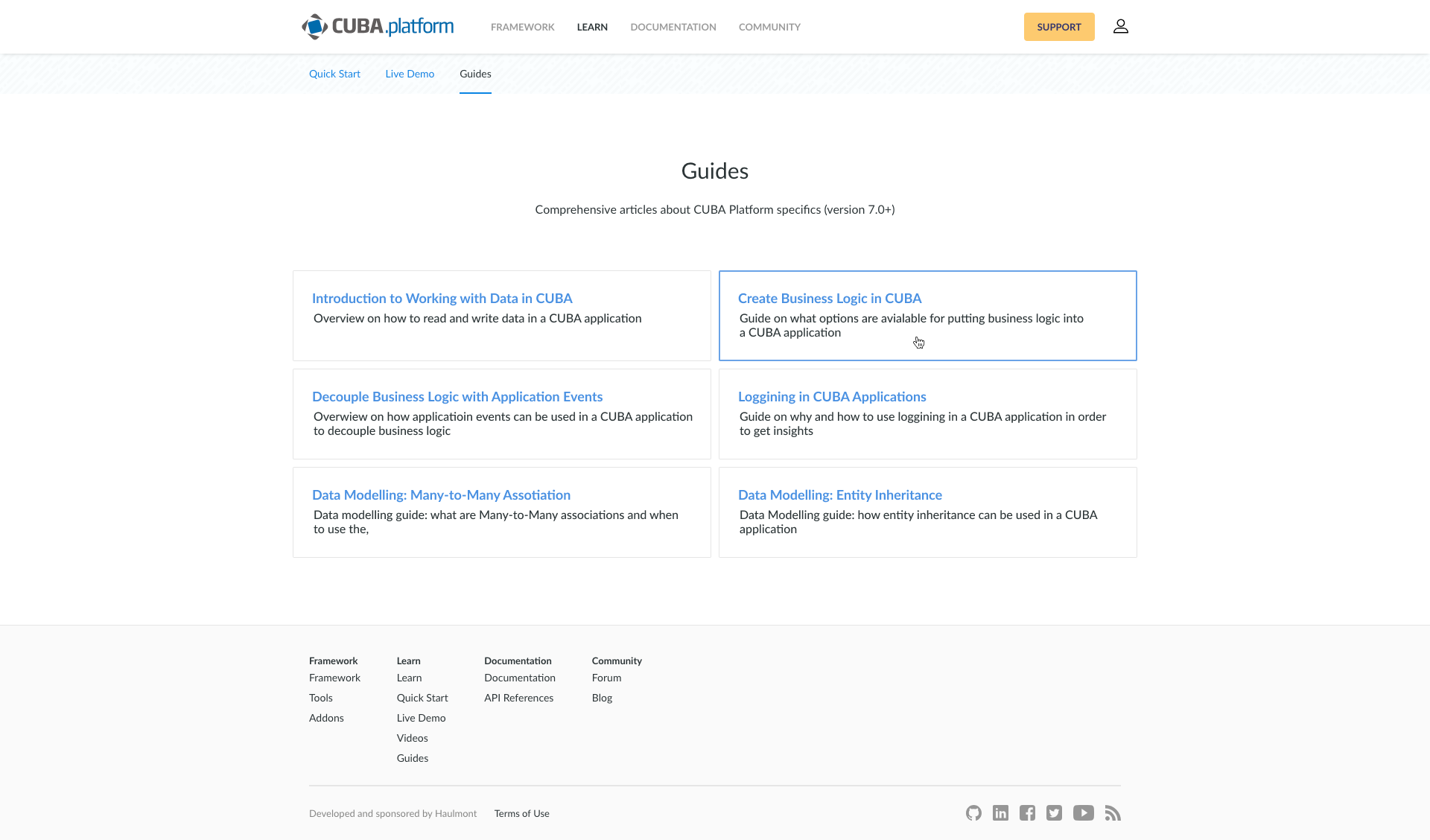This screenshot has height=840, width=1430.
Task: Click the SUPPORT button
Action: click(1059, 26)
